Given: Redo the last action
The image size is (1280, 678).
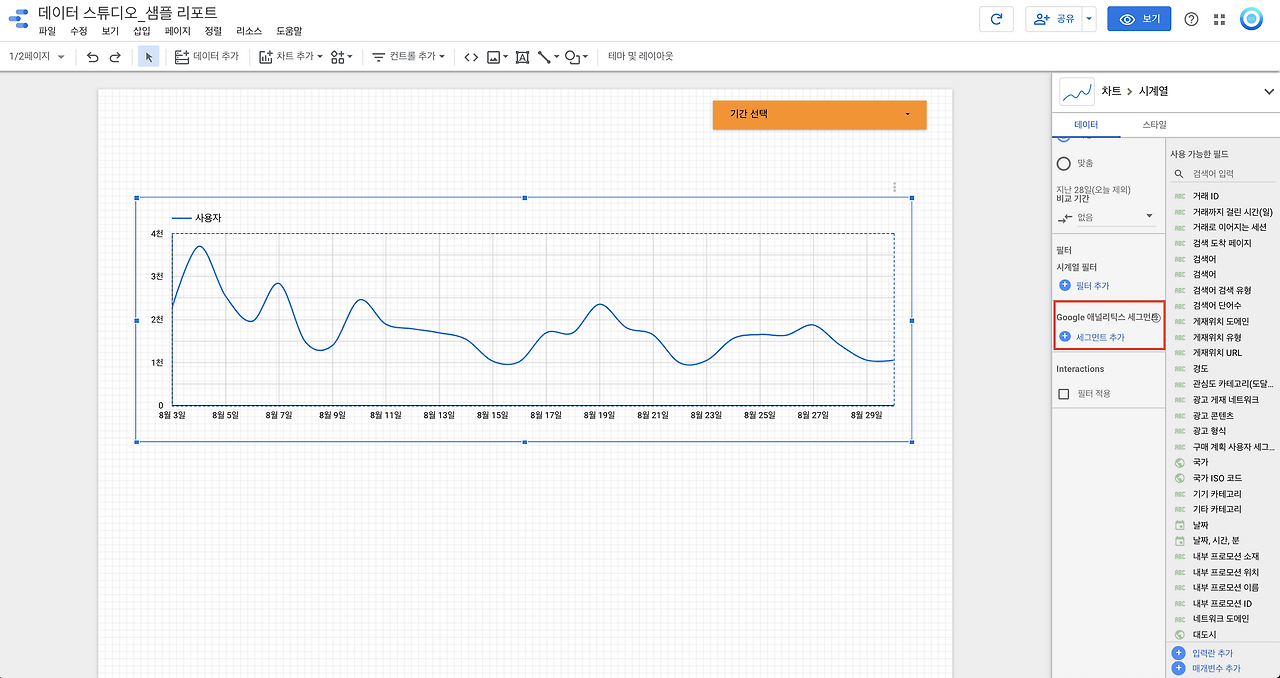Looking at the screenshot, I should (115, 57).
